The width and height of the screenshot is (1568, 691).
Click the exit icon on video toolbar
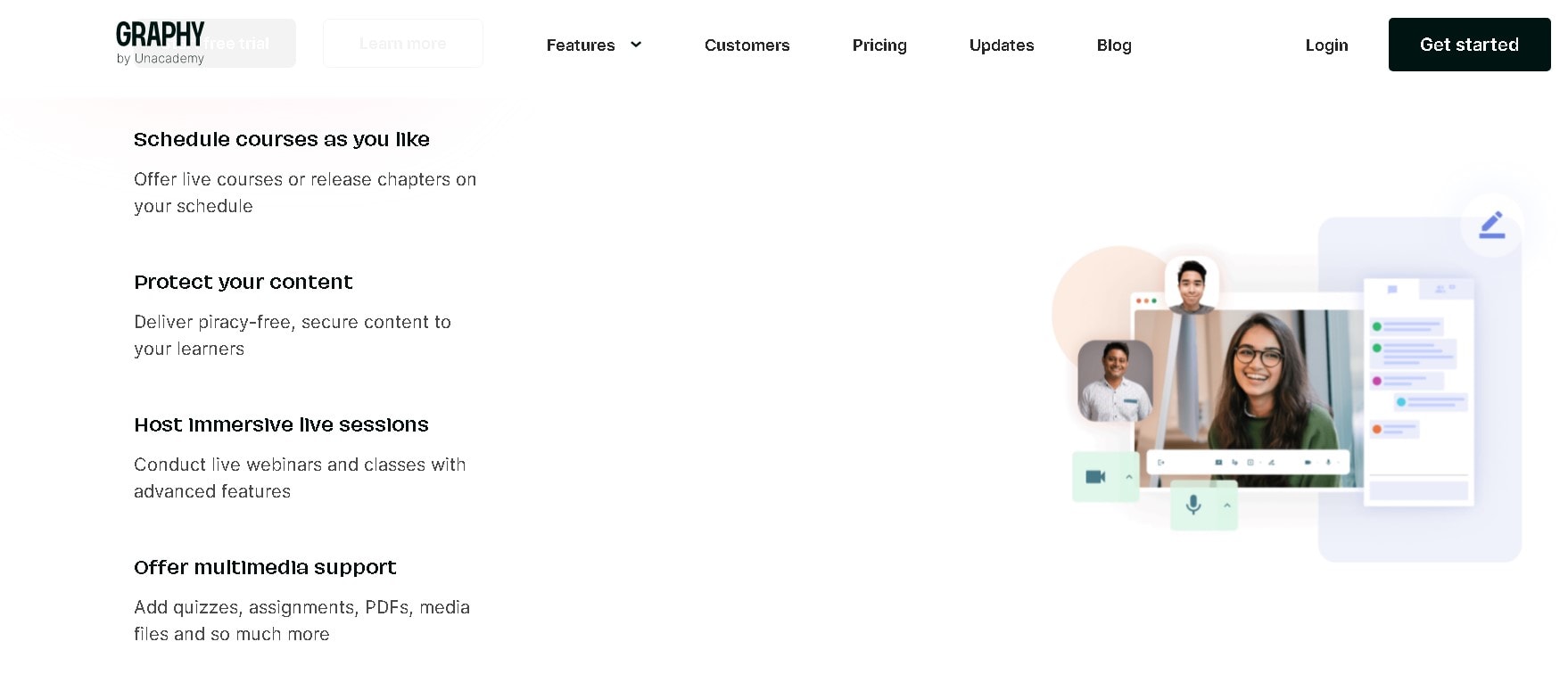[x=1161, y=462]
